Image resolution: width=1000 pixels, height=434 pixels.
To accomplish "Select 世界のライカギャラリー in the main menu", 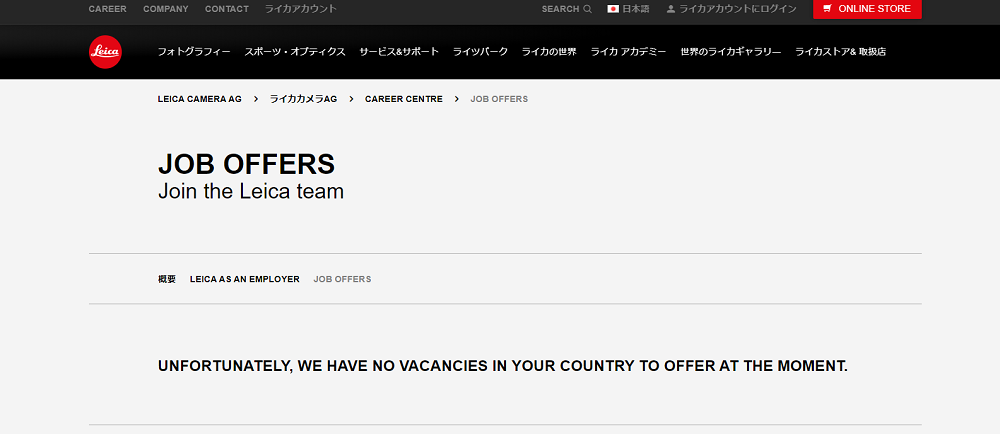I will click(x=731, y=52).
